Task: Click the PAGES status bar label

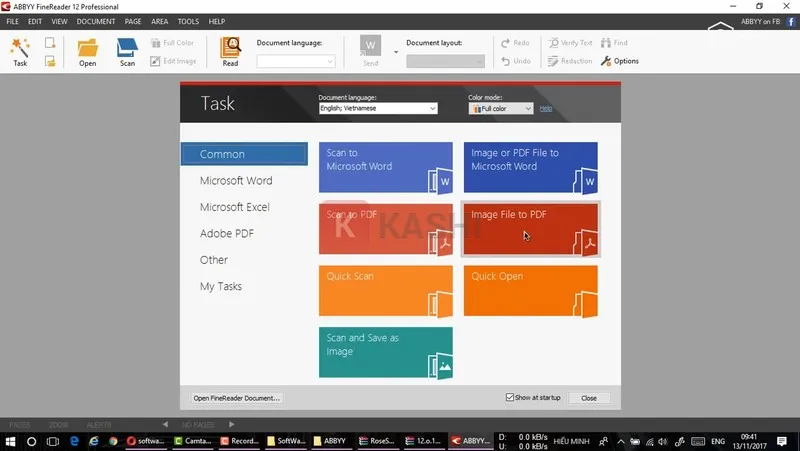Action: 19,425
